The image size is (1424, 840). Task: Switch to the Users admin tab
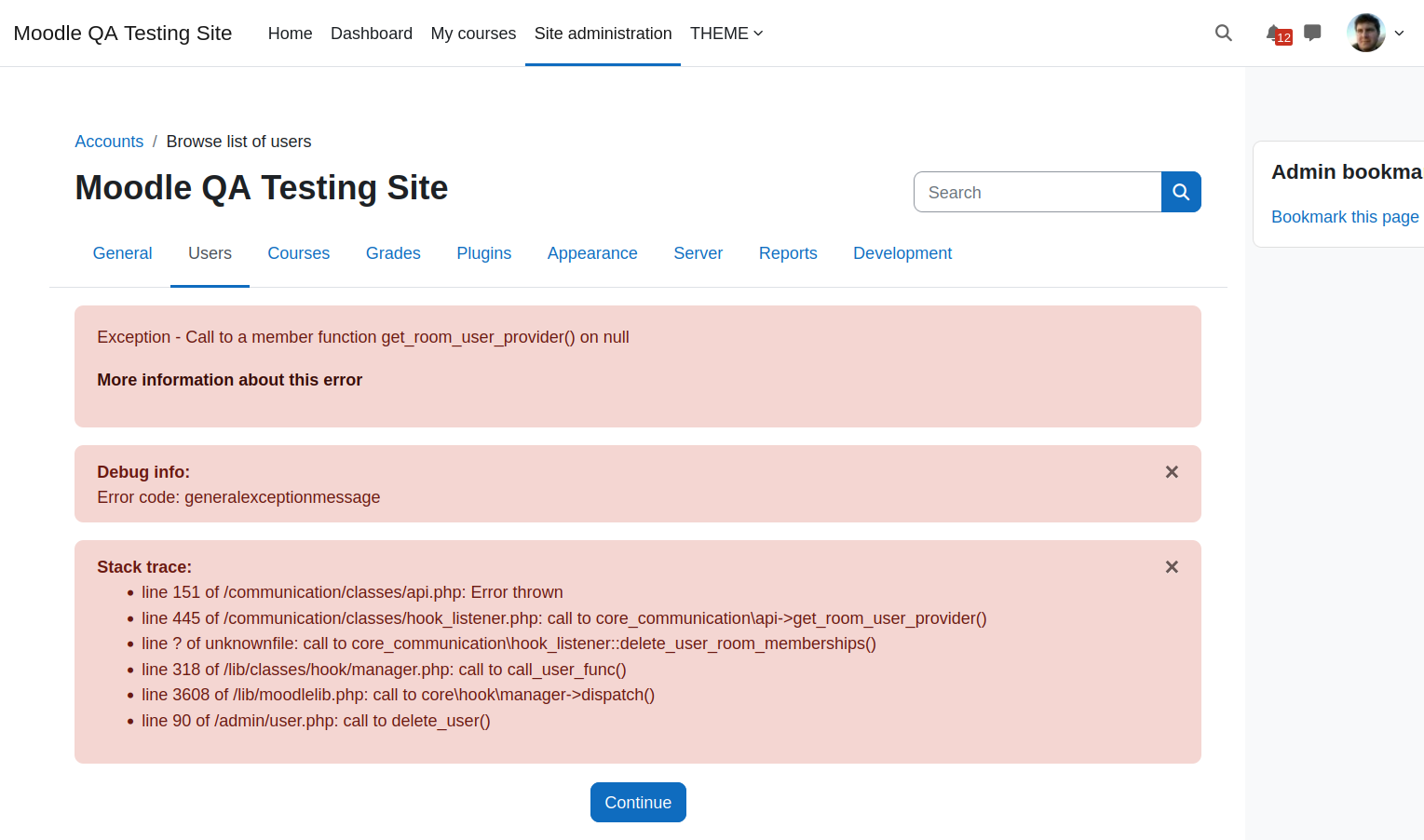pyautogui.click(x=210, y=253)
